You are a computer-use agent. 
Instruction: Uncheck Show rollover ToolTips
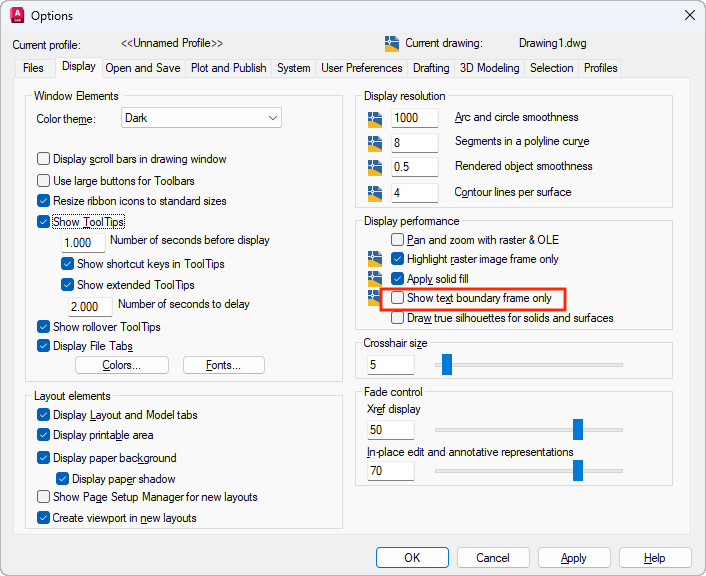point(43,327)
